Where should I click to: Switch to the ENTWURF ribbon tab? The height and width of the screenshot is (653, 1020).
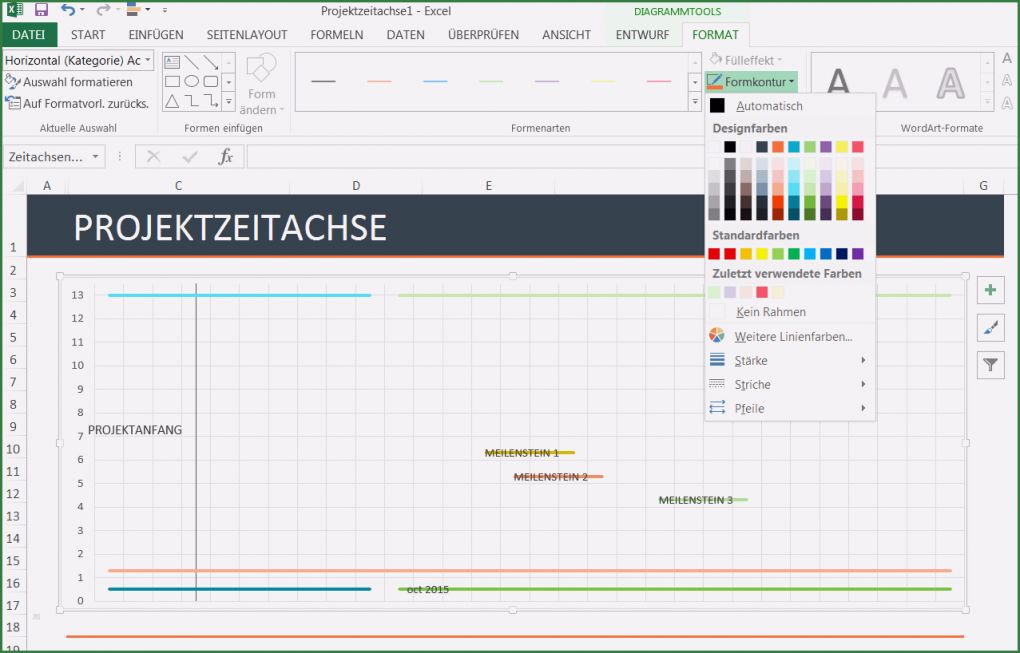[x=641, y=34]
